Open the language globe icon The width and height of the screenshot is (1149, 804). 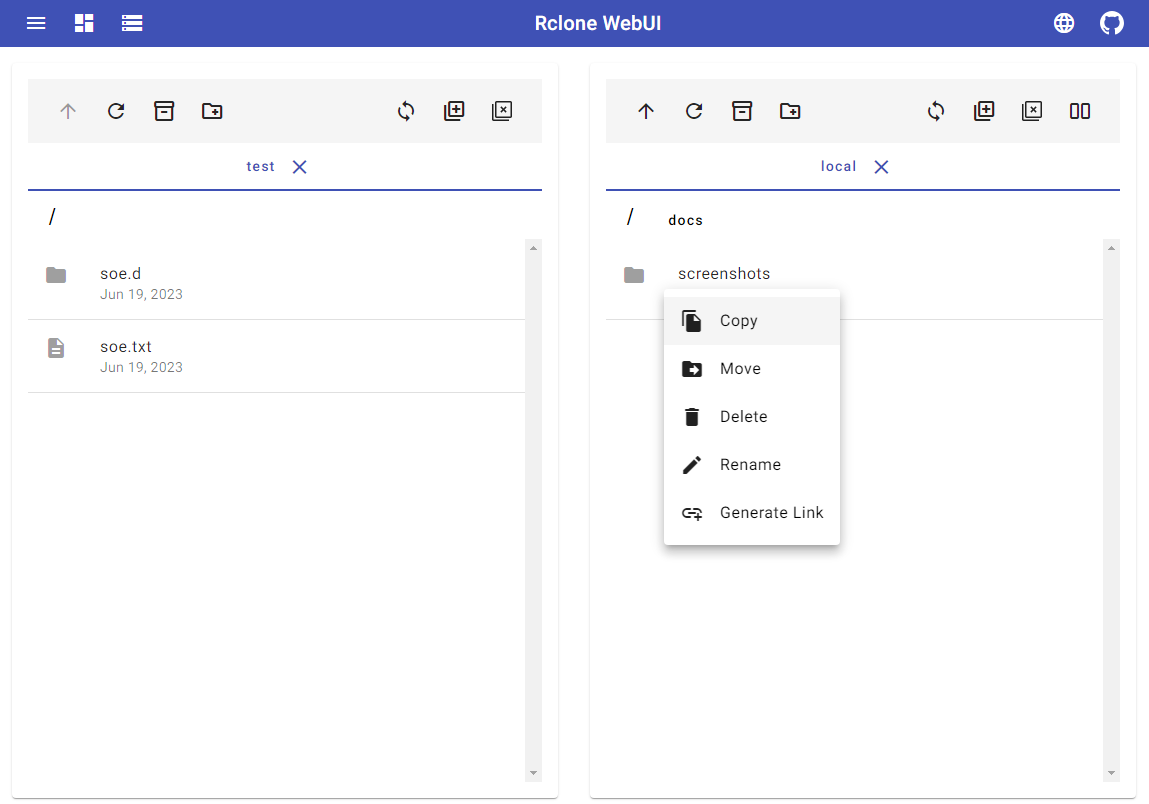(1064, 23)
